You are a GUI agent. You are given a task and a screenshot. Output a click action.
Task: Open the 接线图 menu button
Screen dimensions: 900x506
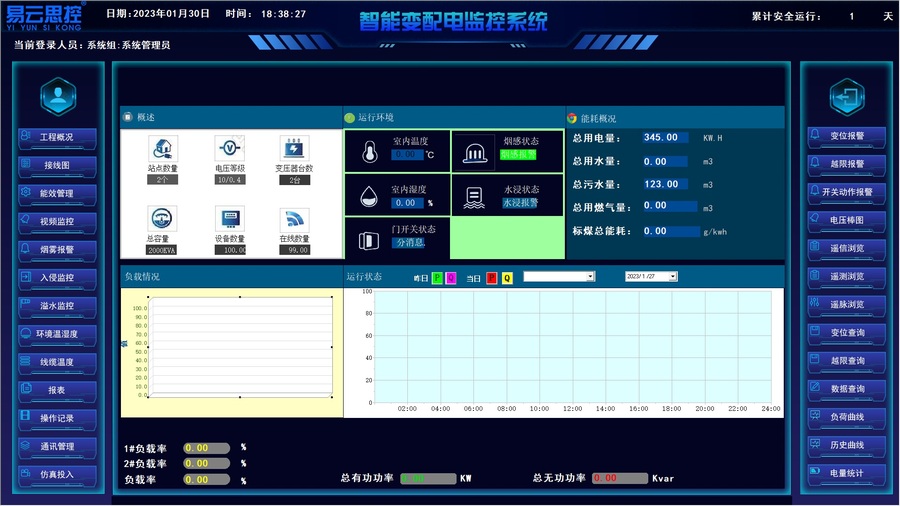coord(57,166)
